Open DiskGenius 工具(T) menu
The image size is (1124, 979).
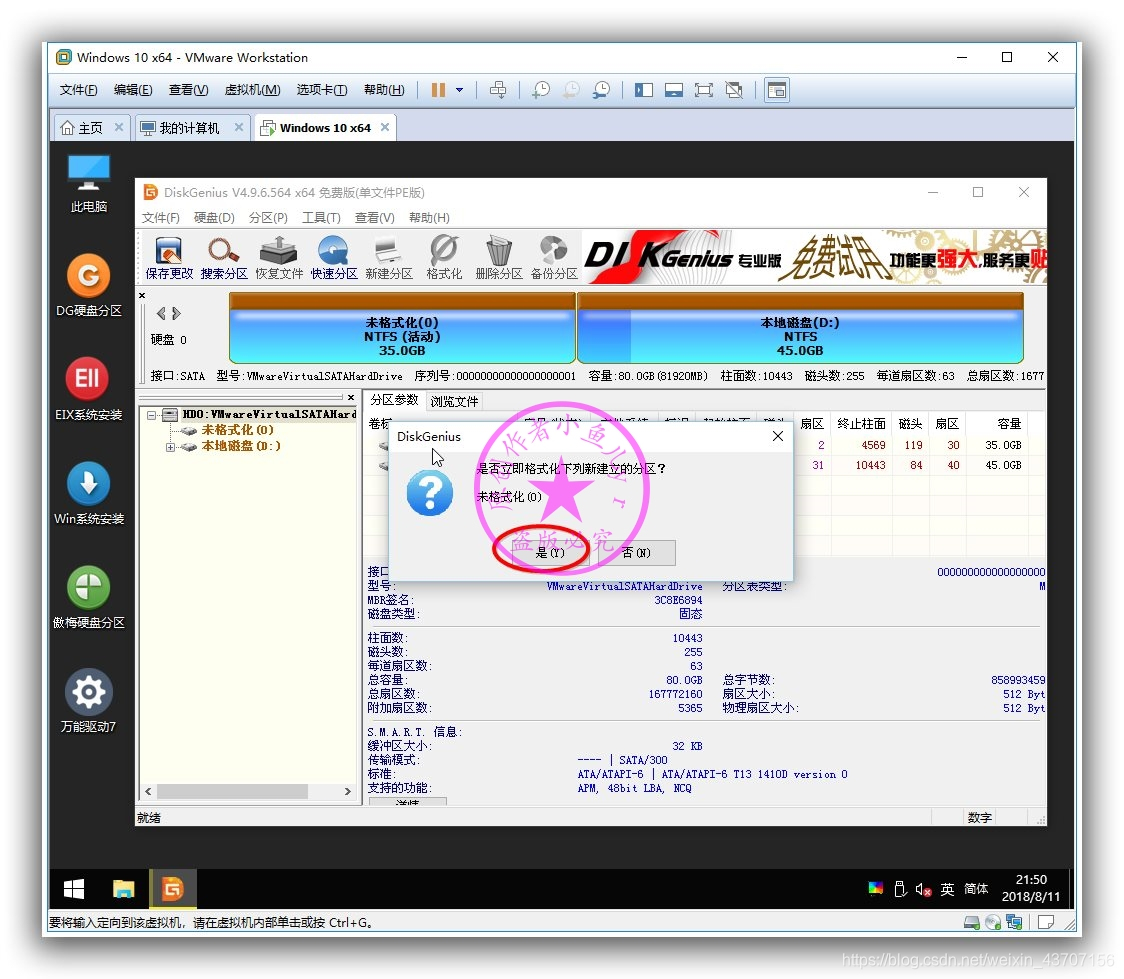[x=321, y=217]
